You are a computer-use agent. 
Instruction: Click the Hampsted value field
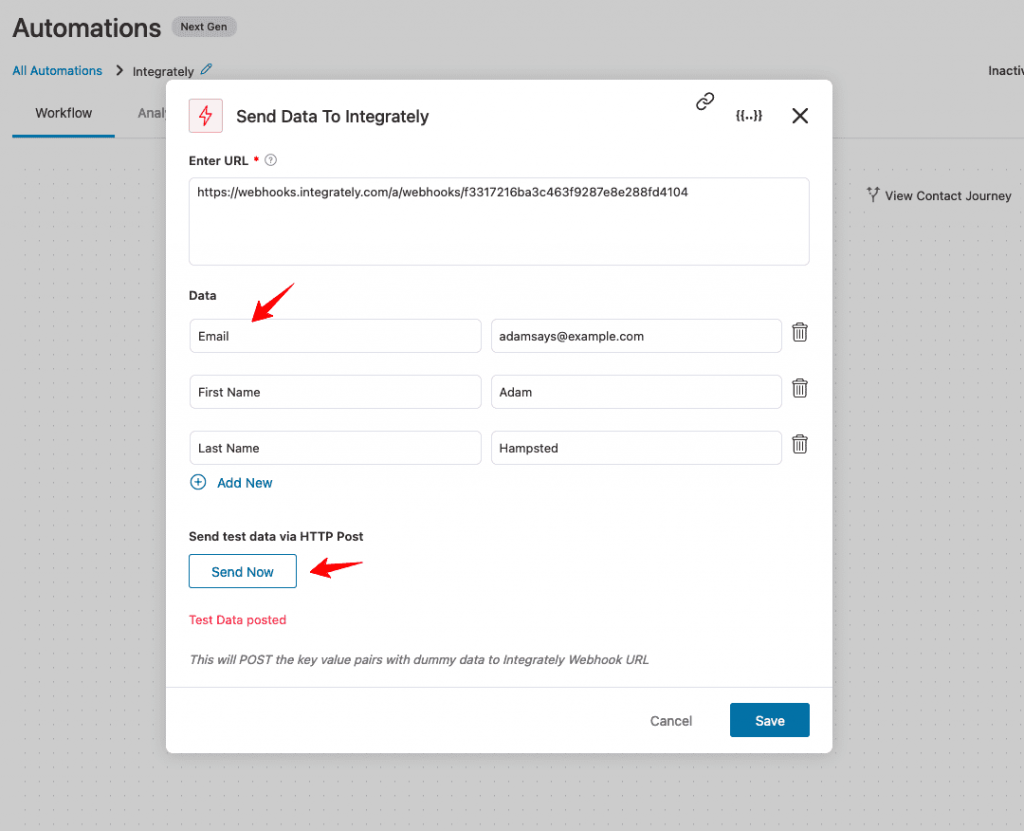click(x=636, y=448)
